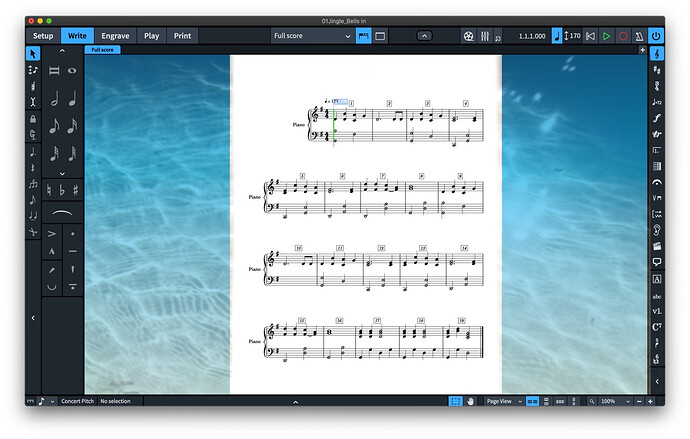Image resolution: width=690 pixels, height=439 pixels.
Task: Start playback with the green play button
Action: [606, 36]
